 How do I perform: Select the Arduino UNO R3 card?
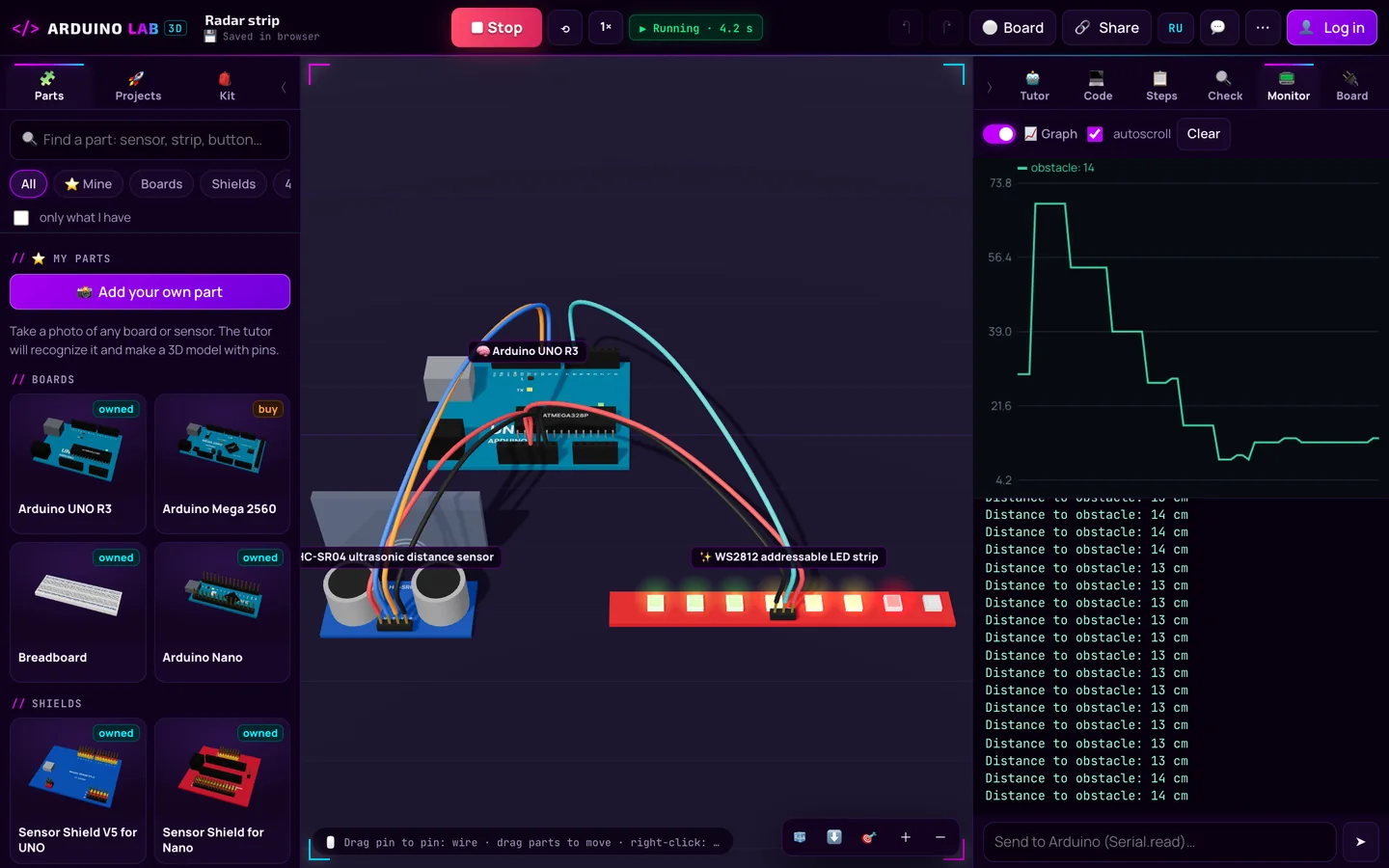pyautogui.click(x=78, y=464)
